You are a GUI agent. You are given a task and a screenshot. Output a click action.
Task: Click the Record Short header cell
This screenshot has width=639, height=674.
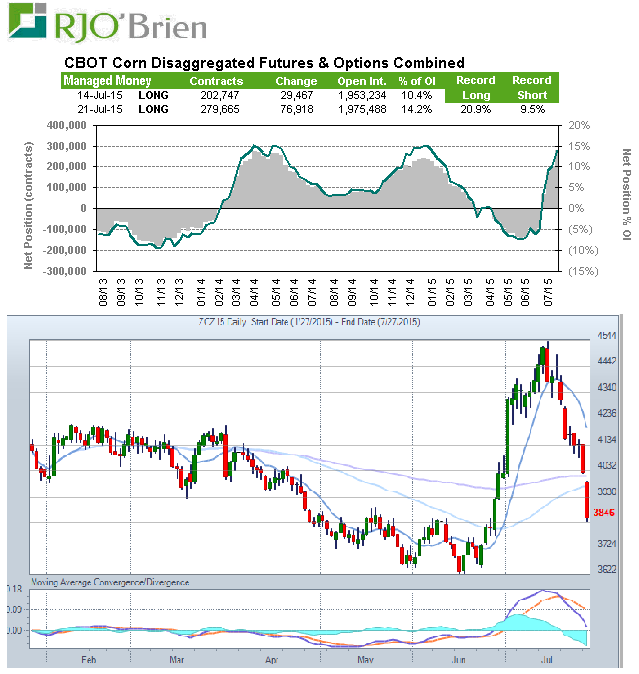[531, 87]
